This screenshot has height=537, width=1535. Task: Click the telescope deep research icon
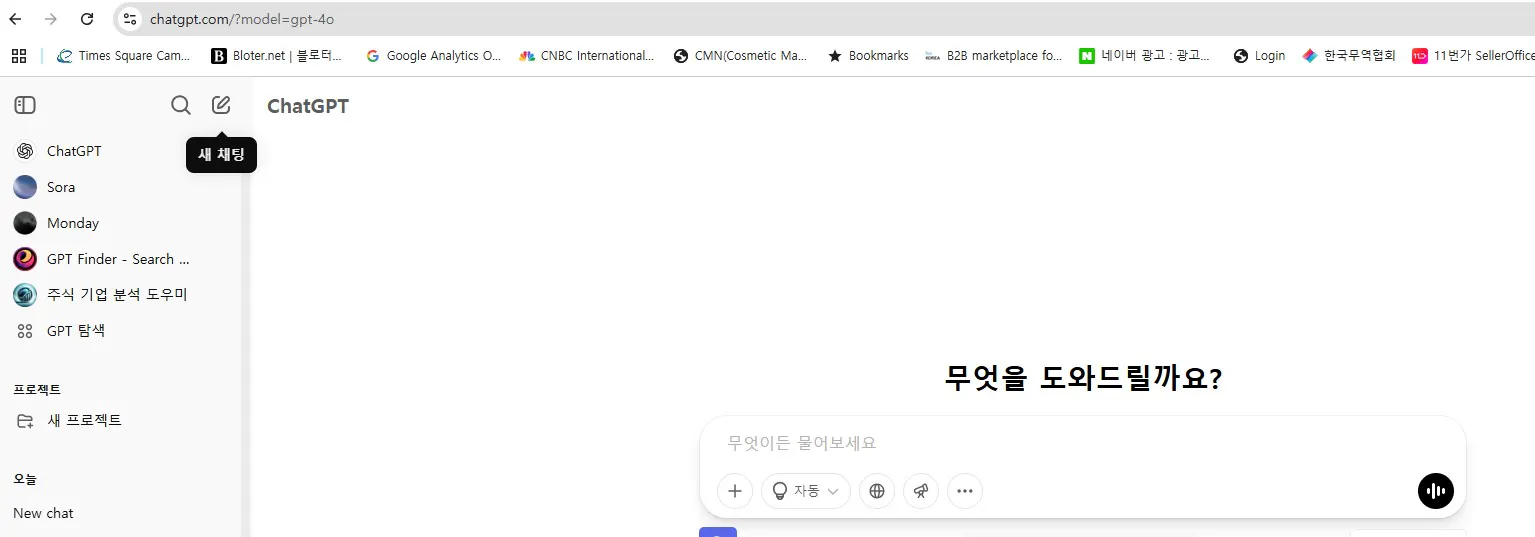pos(921,491)
